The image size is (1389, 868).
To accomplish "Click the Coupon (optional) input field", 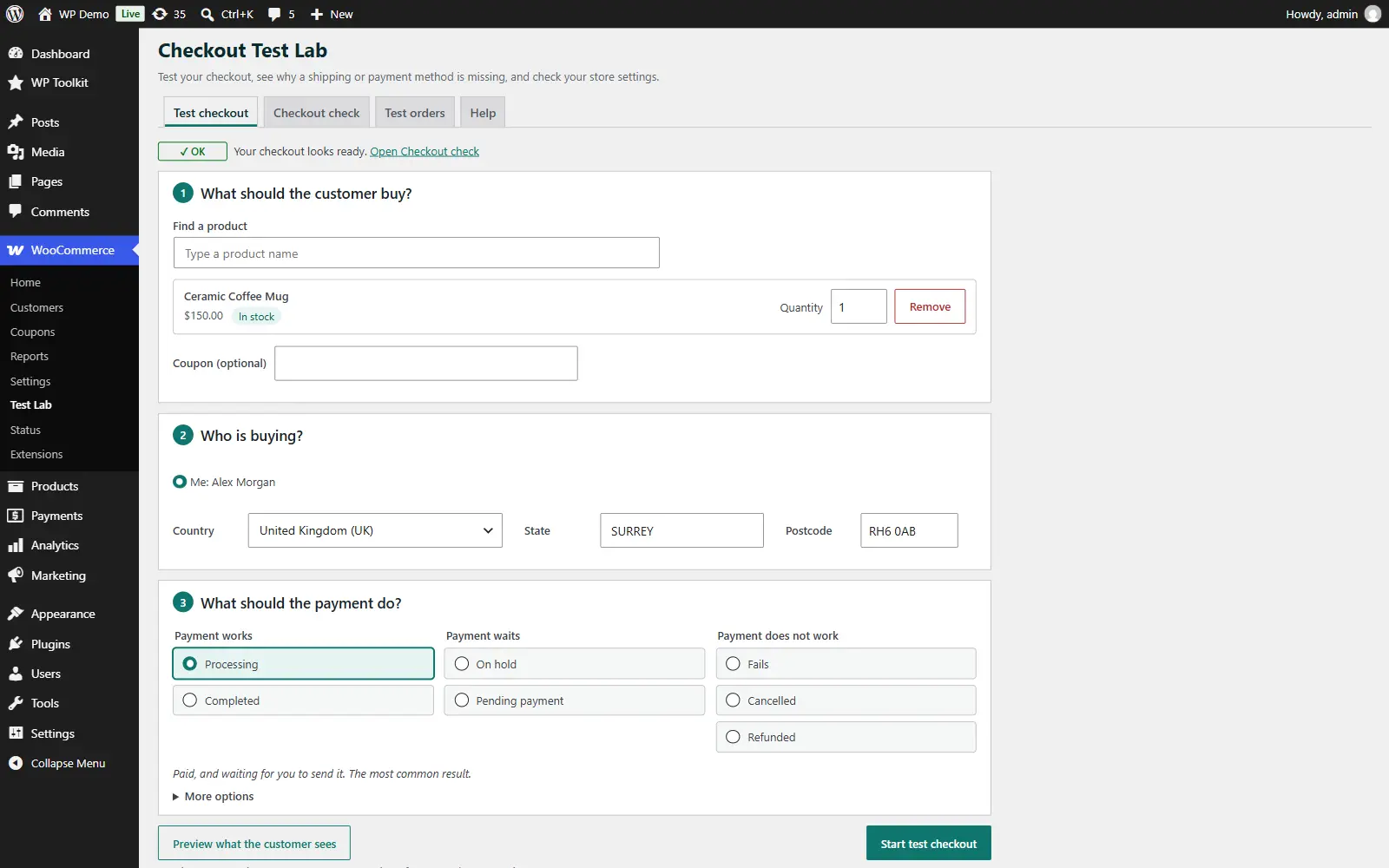I will click(426, 363).
